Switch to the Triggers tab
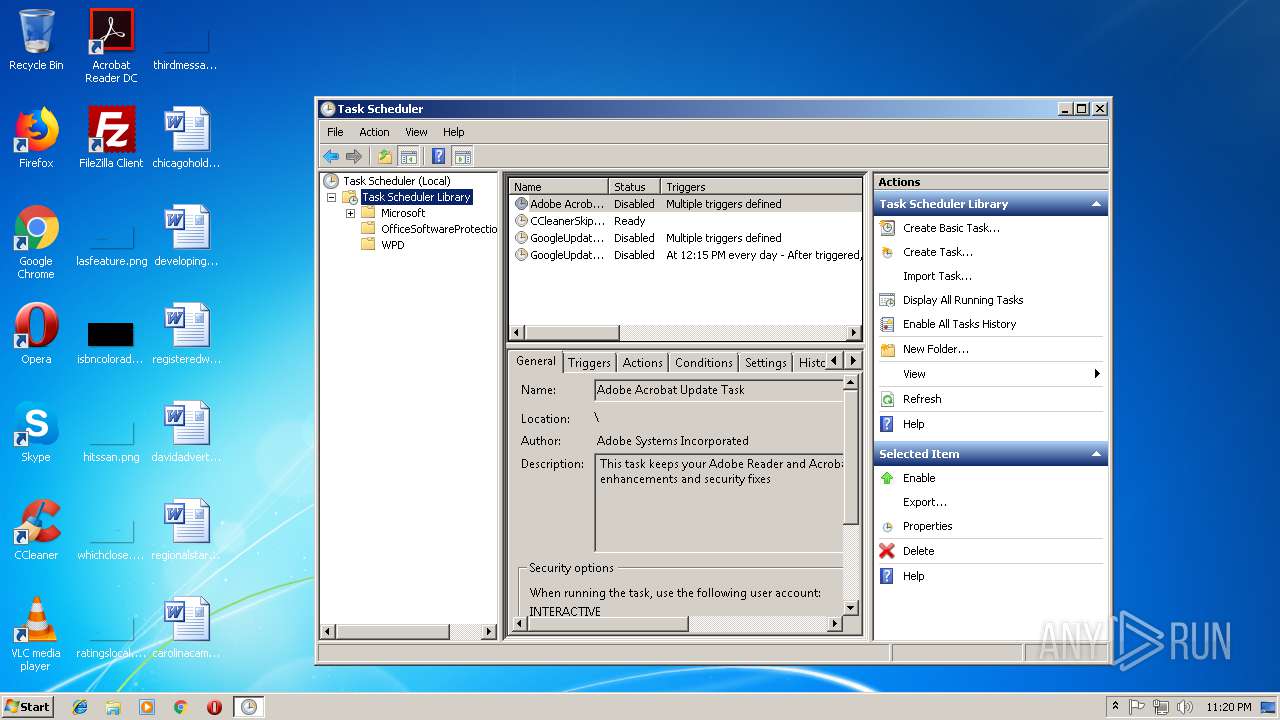The width and height of the screenshot is (1280, 720). pyautogui.click(x=589, y=363)
